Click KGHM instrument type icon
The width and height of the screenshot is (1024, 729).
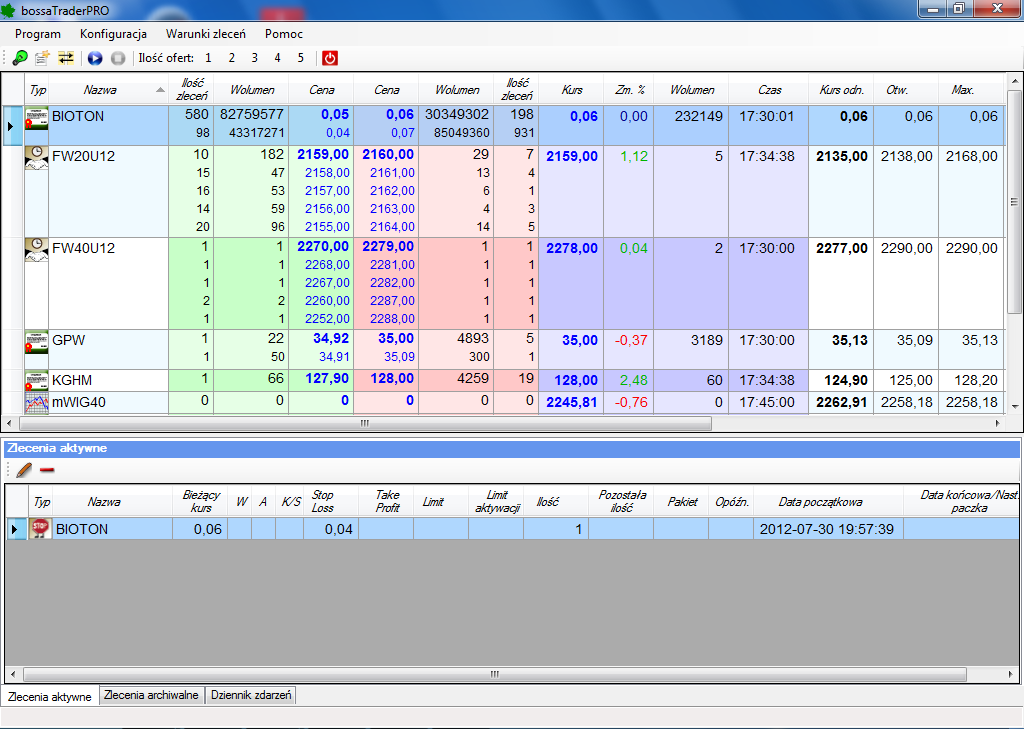coord(37,381)
